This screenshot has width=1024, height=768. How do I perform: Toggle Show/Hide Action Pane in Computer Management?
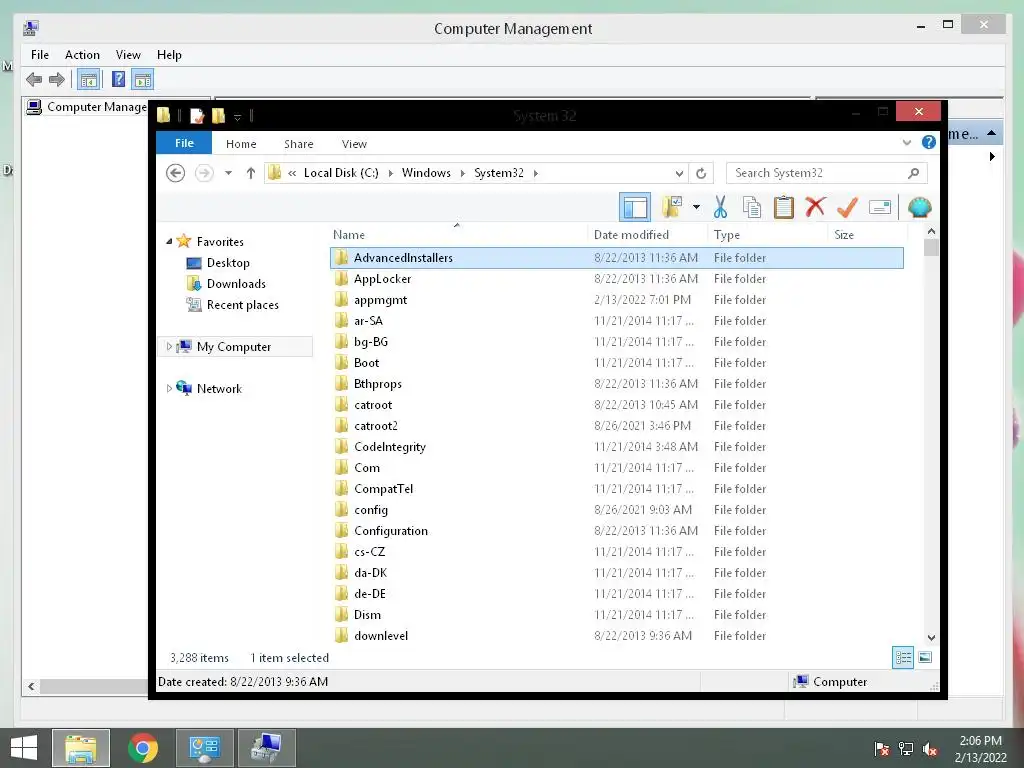143,80
